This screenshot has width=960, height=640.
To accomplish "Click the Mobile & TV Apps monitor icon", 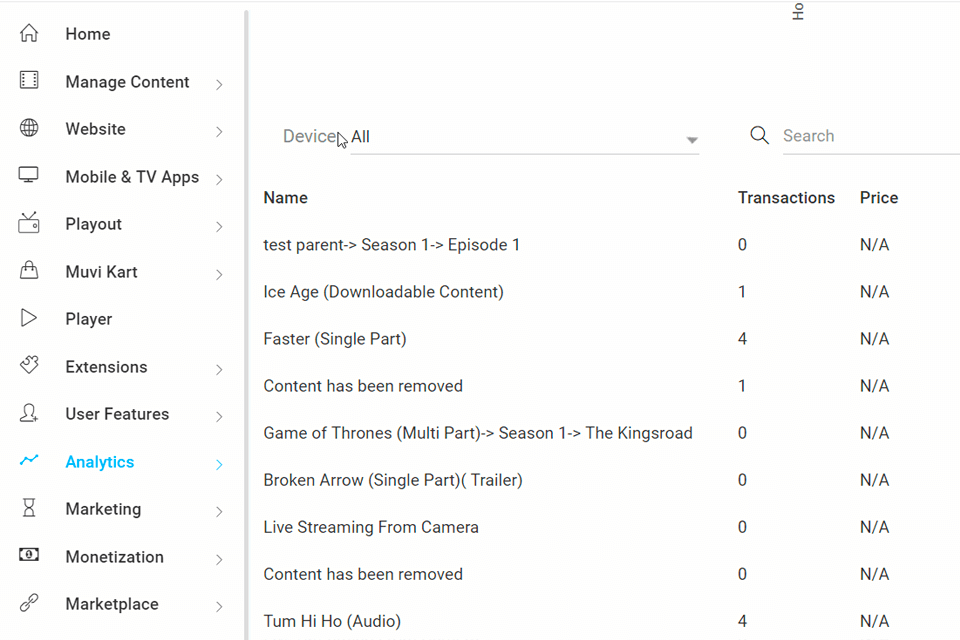I will tap(29, 176).
